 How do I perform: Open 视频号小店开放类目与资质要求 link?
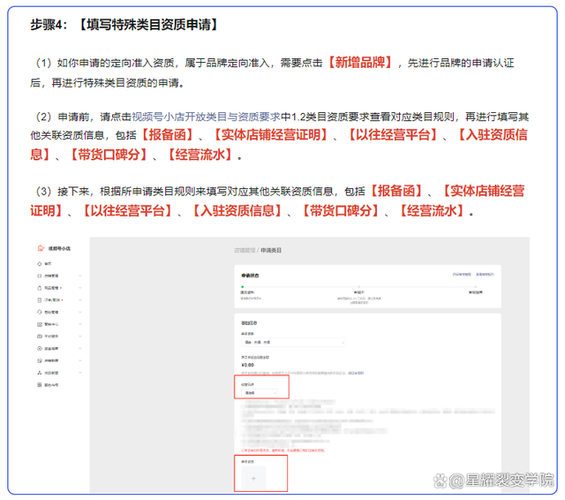coord(206,117)
